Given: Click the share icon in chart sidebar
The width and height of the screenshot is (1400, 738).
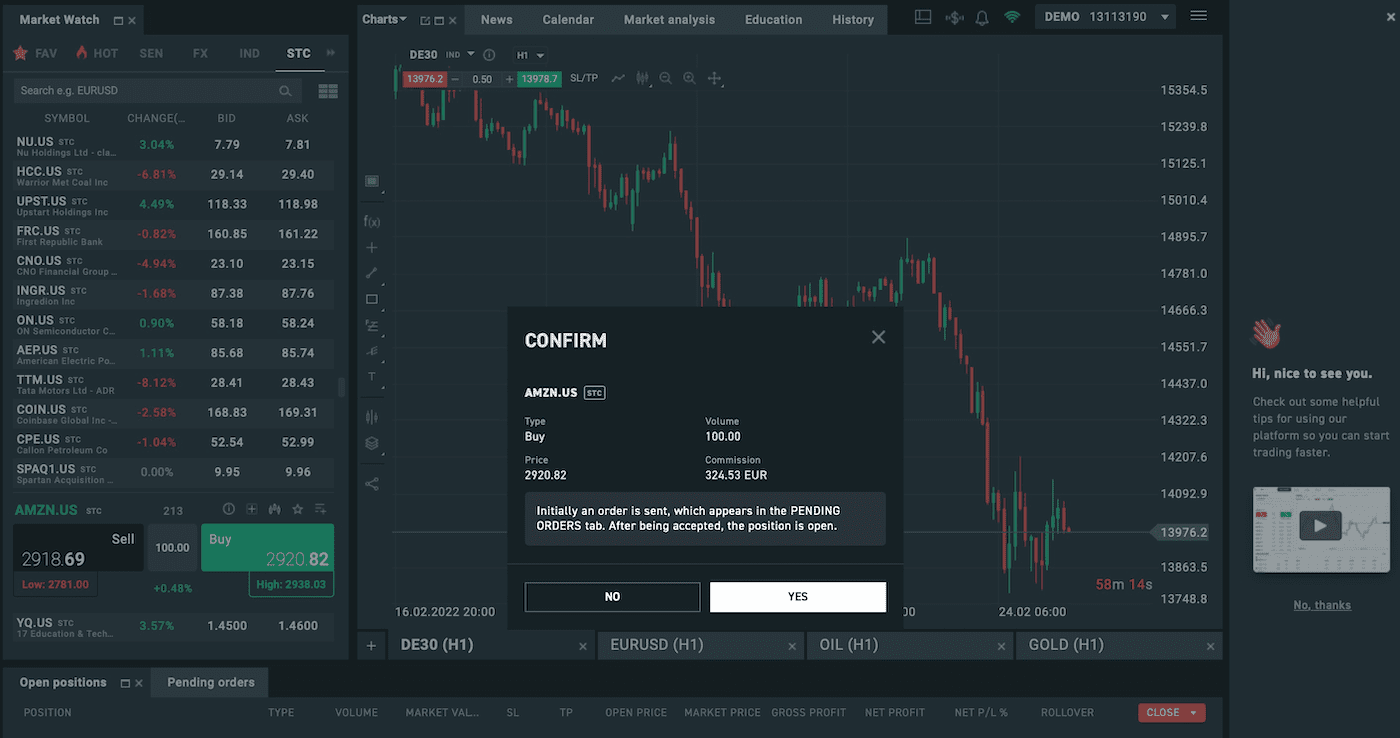Looking at the screenshot, I should coord(372,484).
